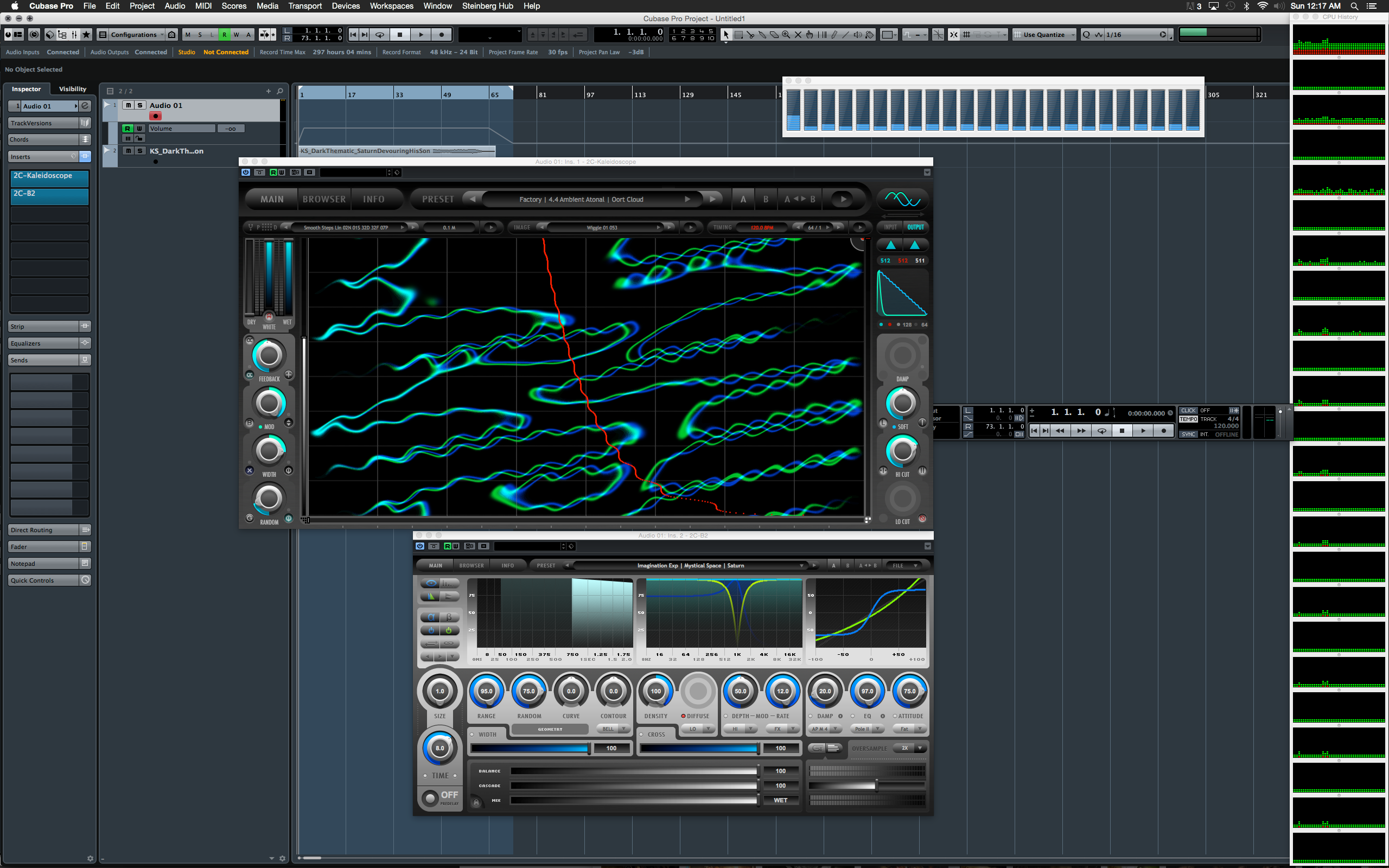Select the Play speaker tool

(x=857, y=35)
